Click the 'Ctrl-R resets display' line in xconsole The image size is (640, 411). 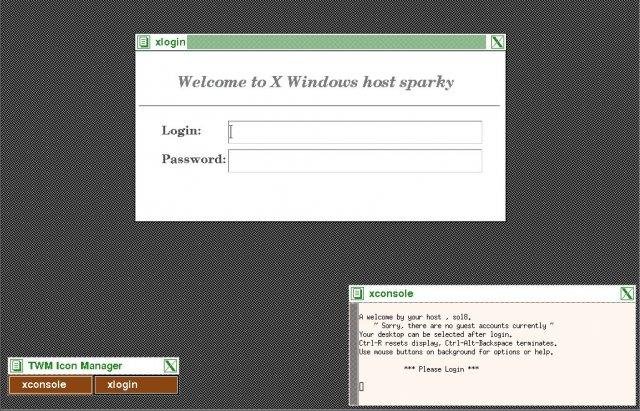[x=458, y=343]
